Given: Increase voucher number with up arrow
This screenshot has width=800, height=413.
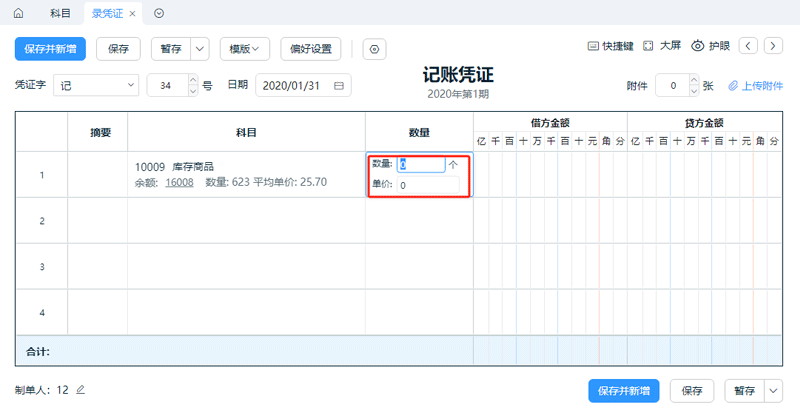Looking at the screenshot, I should click(193, 80).
